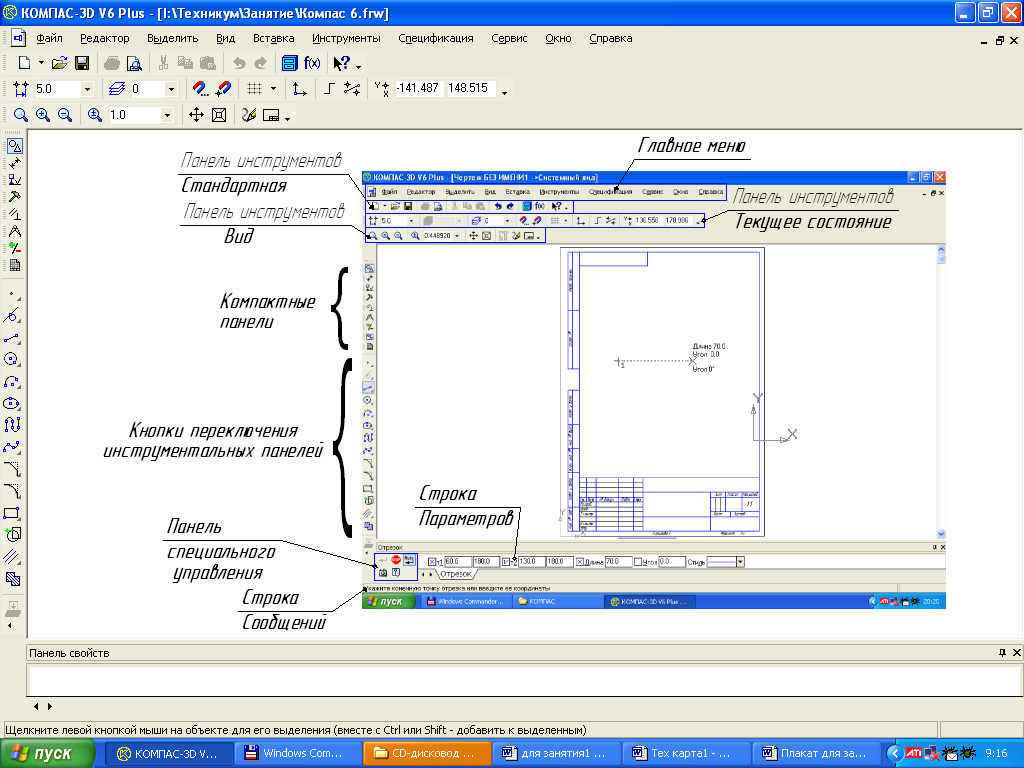The width and height of the screenshot is (1024, 768).
Task: Switch to Плакат для за... Word document
Action: pos(814,754)
